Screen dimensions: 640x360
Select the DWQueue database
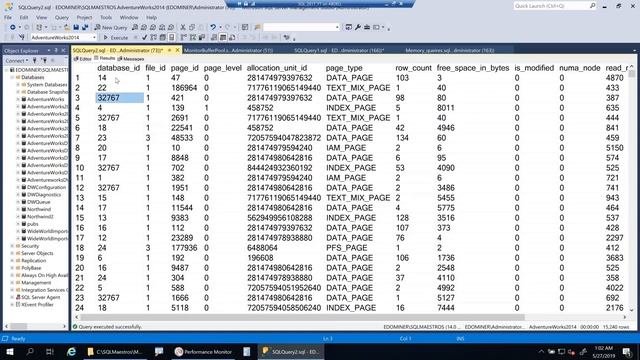(x=39, y=202)
